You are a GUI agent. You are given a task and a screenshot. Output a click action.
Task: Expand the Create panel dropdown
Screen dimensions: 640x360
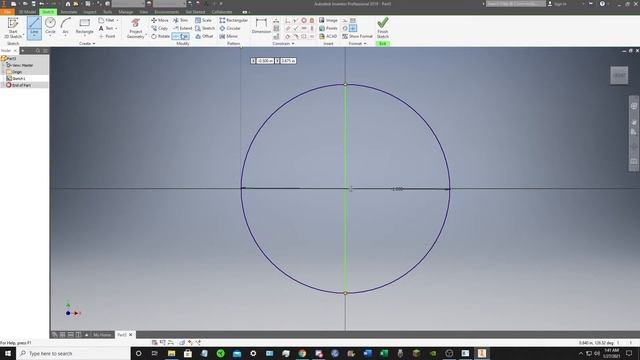[87, 43]
